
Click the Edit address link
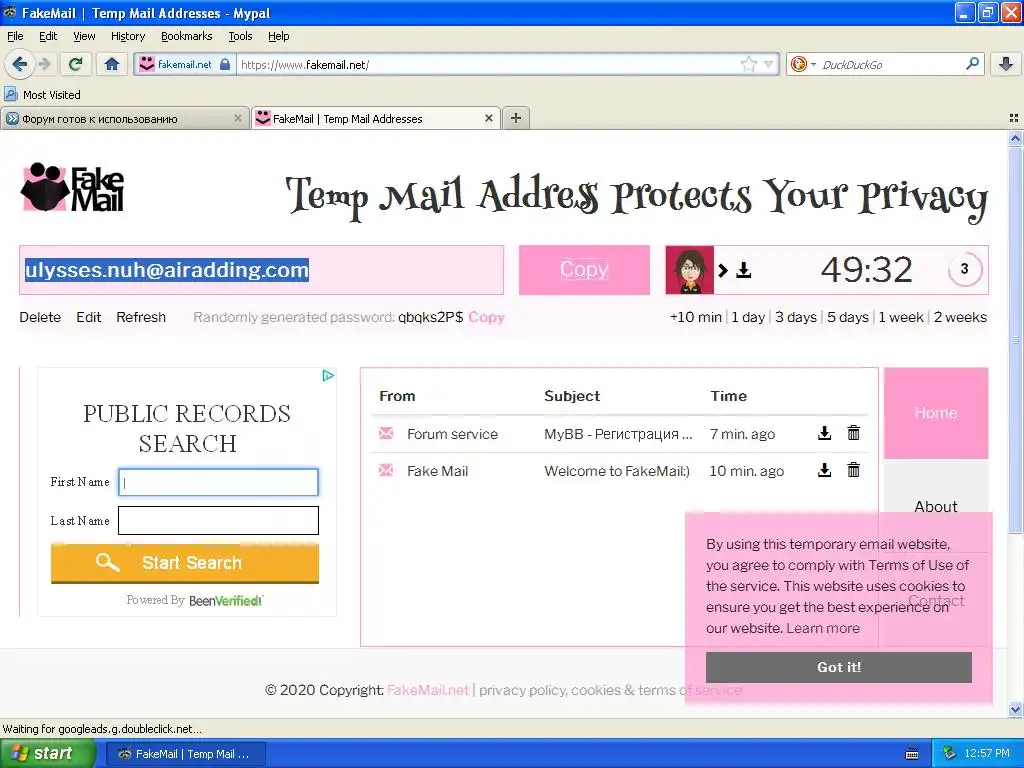[89, 317]
